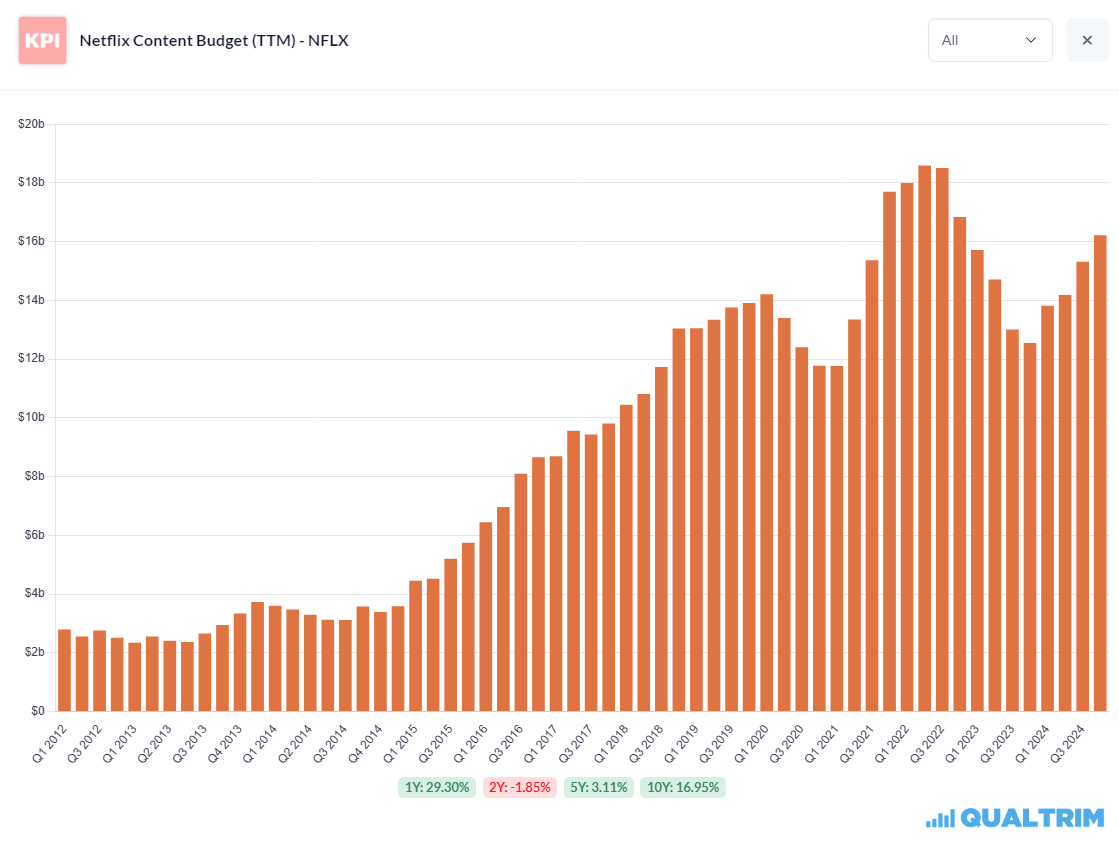
Task: Click the 5Y: 3.11% growth badge
Action: pos(599,787)
